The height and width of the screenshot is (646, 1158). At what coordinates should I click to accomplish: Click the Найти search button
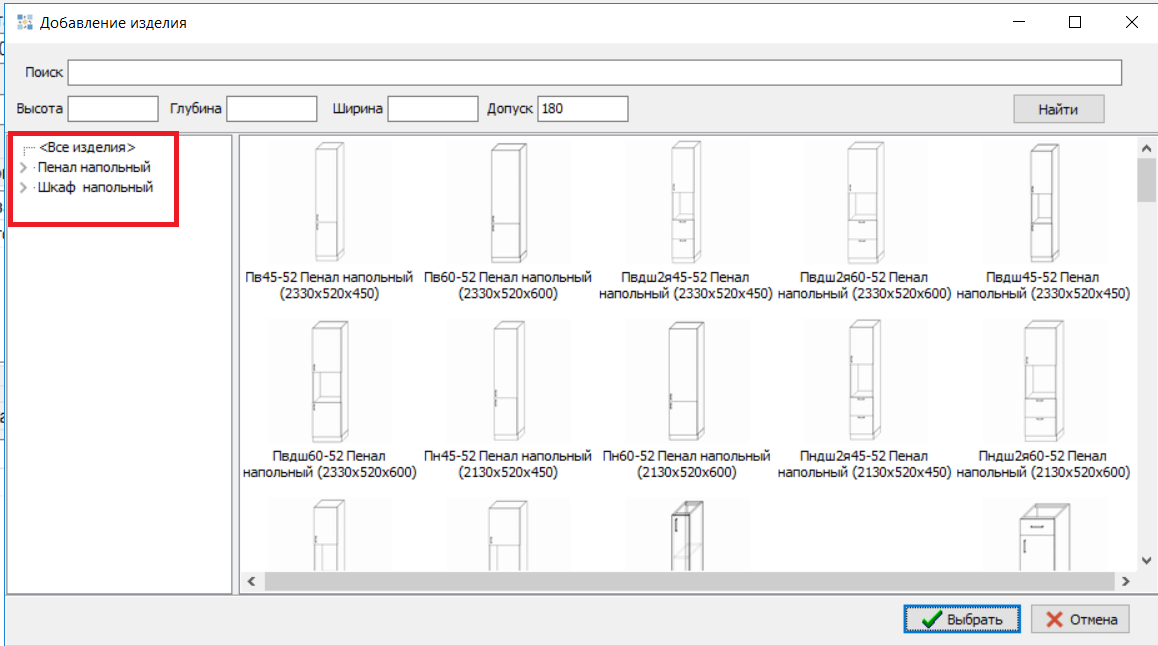pos(1058,109)
